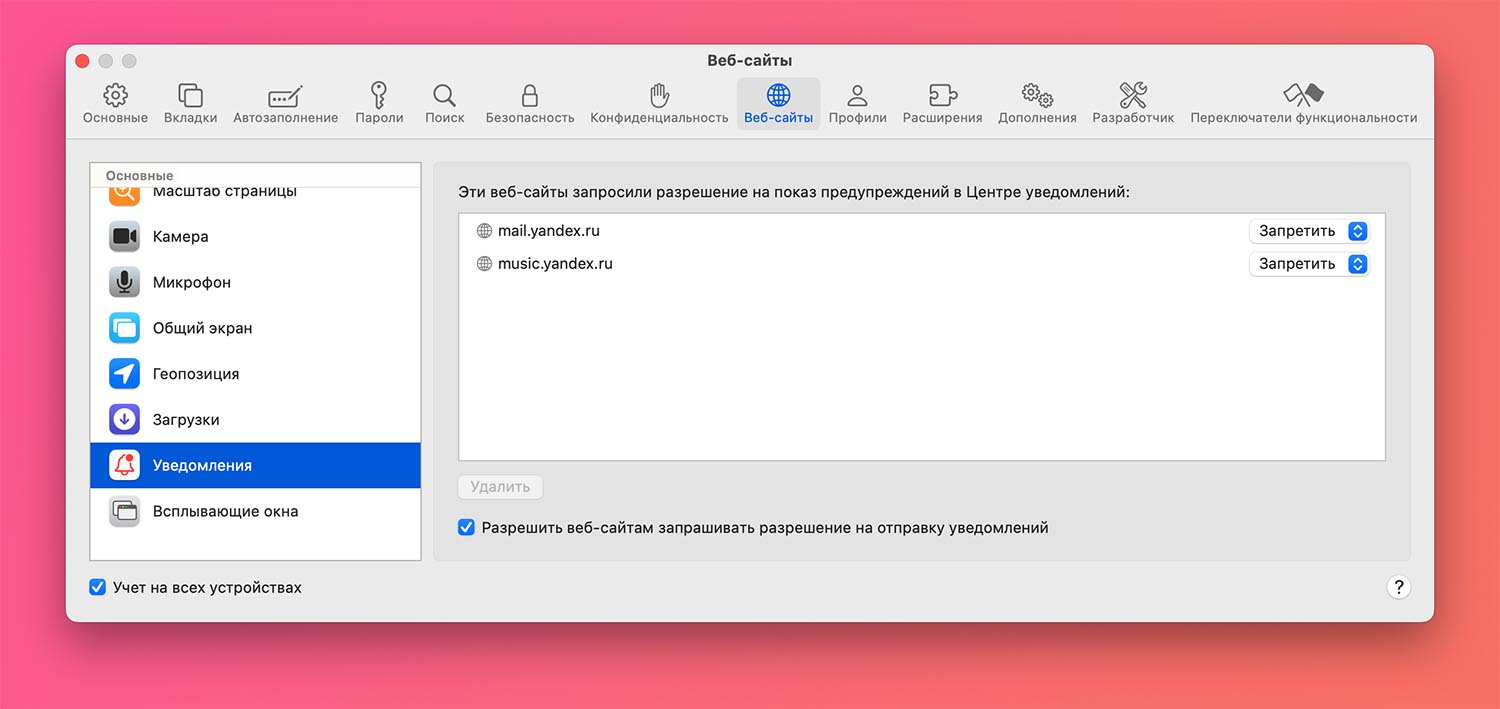Viewport: 1500px width, 709px height.
Task: Toggle Учет на всех устройствах checkbox
Action: [97, 587]
